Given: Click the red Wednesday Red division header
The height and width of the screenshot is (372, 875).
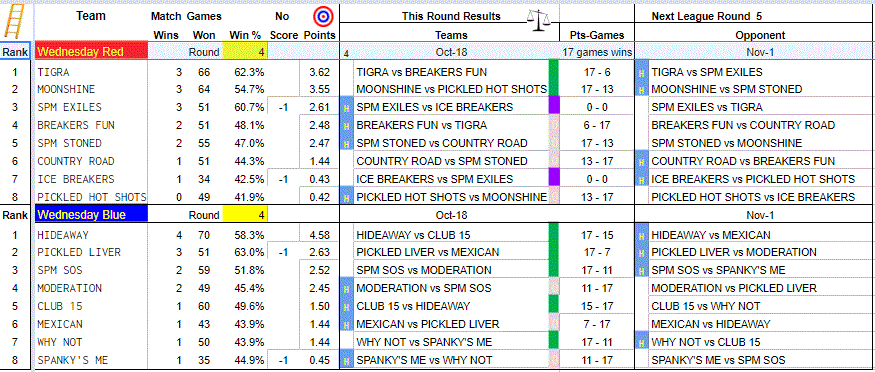Looking at the screenshot, I should tap(91, 52).
